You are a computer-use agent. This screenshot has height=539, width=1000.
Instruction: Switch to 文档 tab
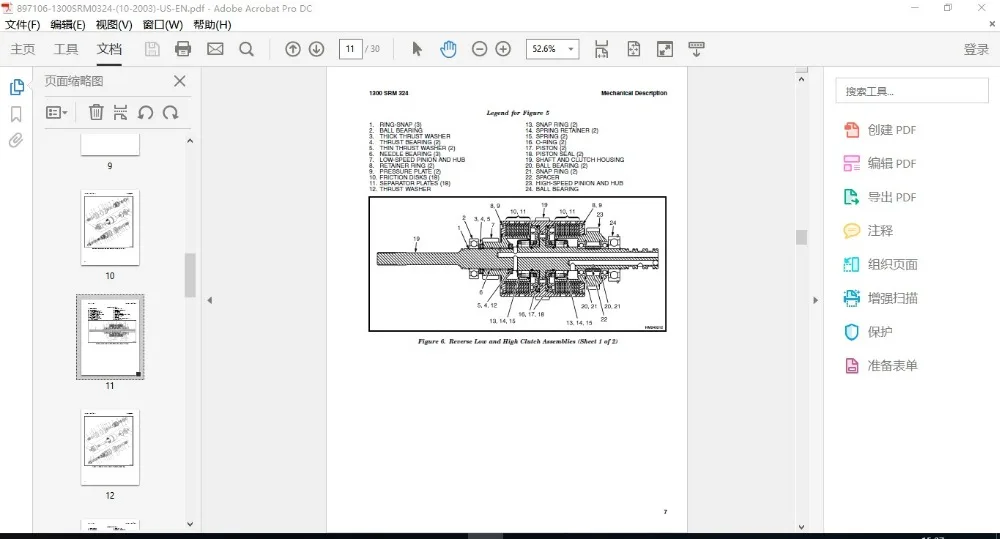[109, 49]
